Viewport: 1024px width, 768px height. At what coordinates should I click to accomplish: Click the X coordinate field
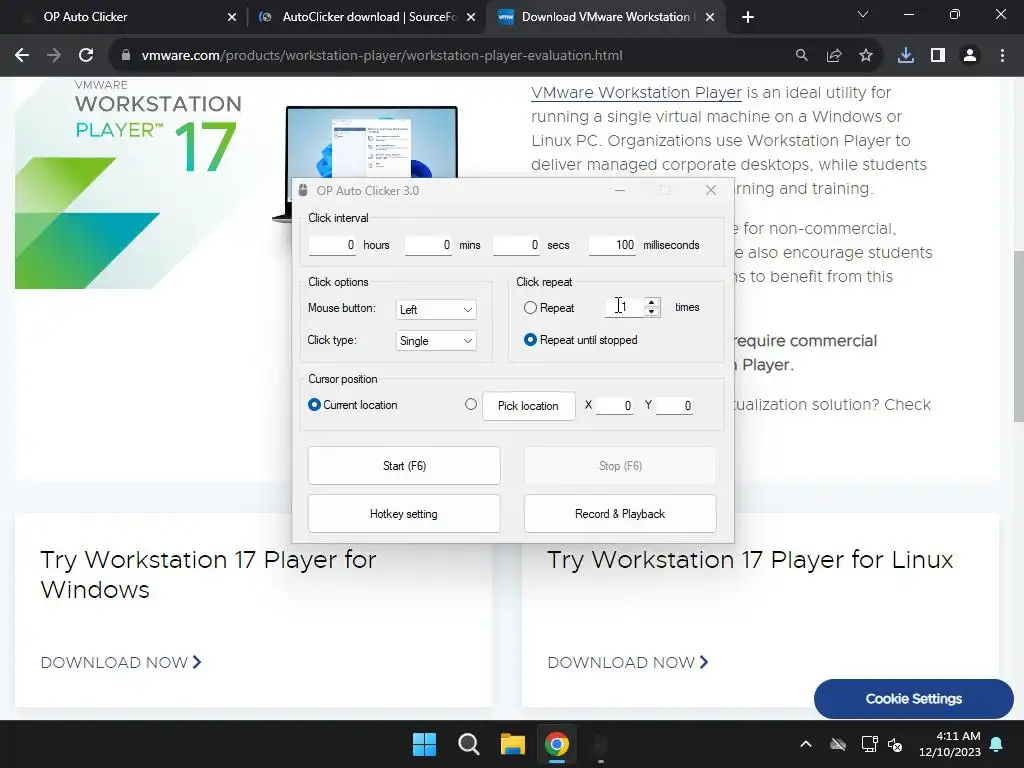614,406
